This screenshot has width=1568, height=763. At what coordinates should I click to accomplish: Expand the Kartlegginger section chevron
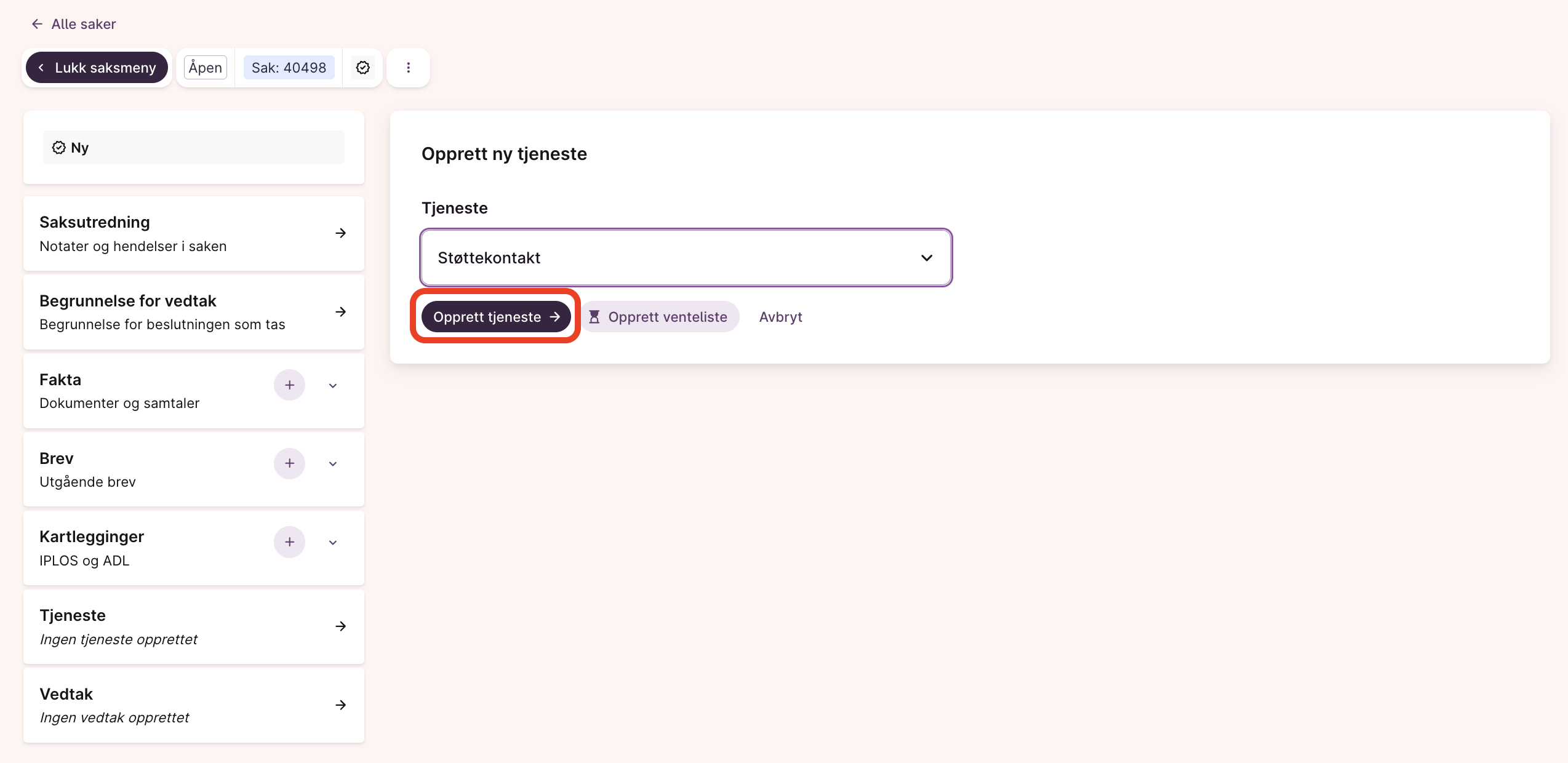click(x=333, y=543)
